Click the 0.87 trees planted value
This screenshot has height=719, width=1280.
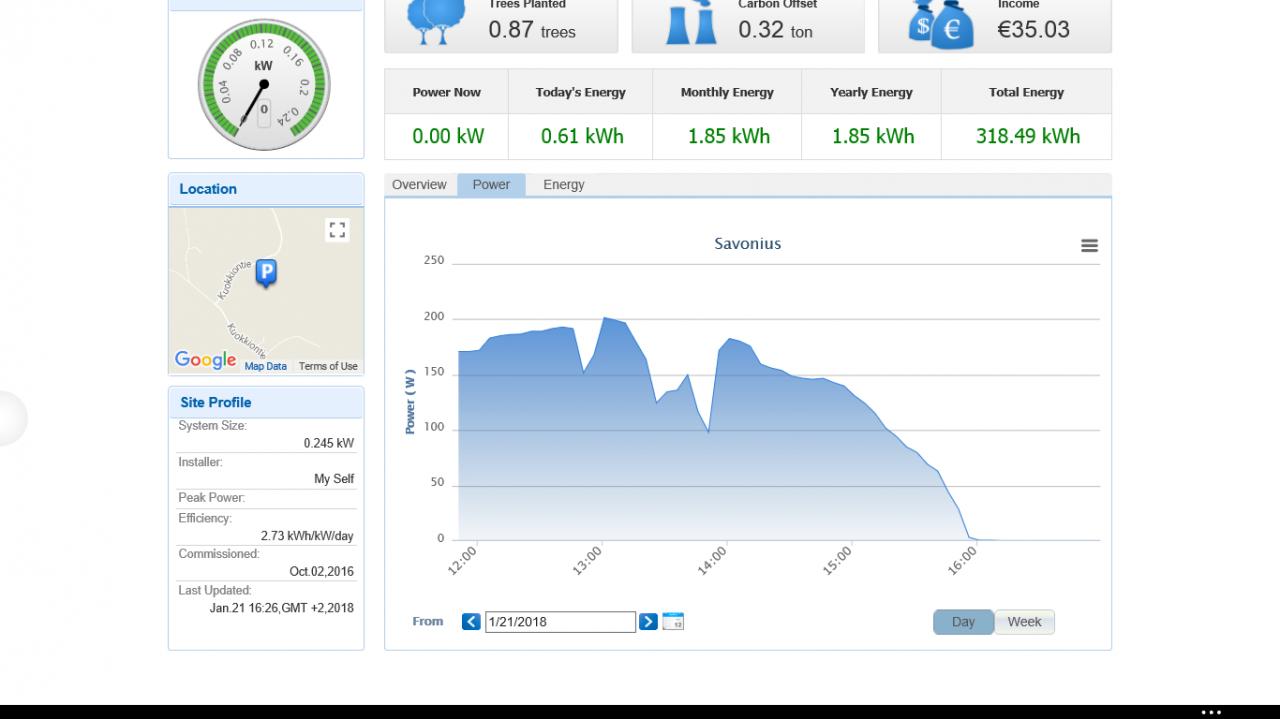[x=532, y=30]
